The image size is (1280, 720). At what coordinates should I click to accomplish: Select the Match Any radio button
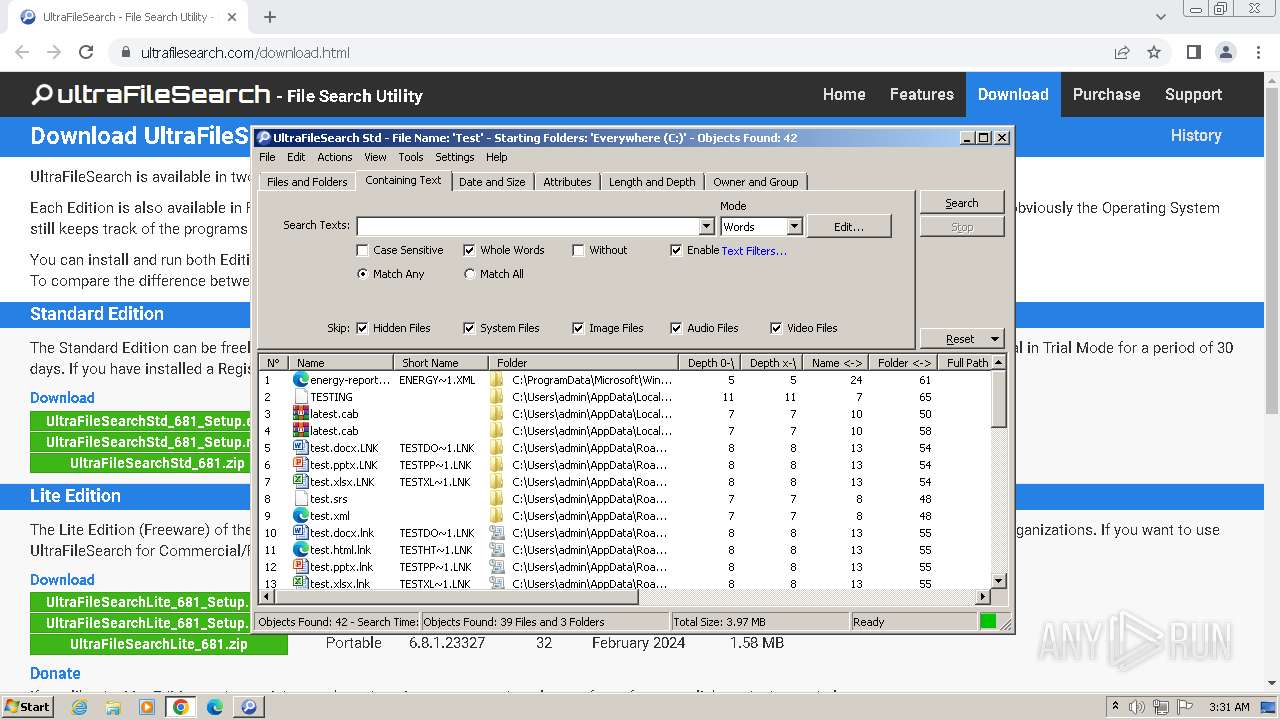(x=363, y=274)
